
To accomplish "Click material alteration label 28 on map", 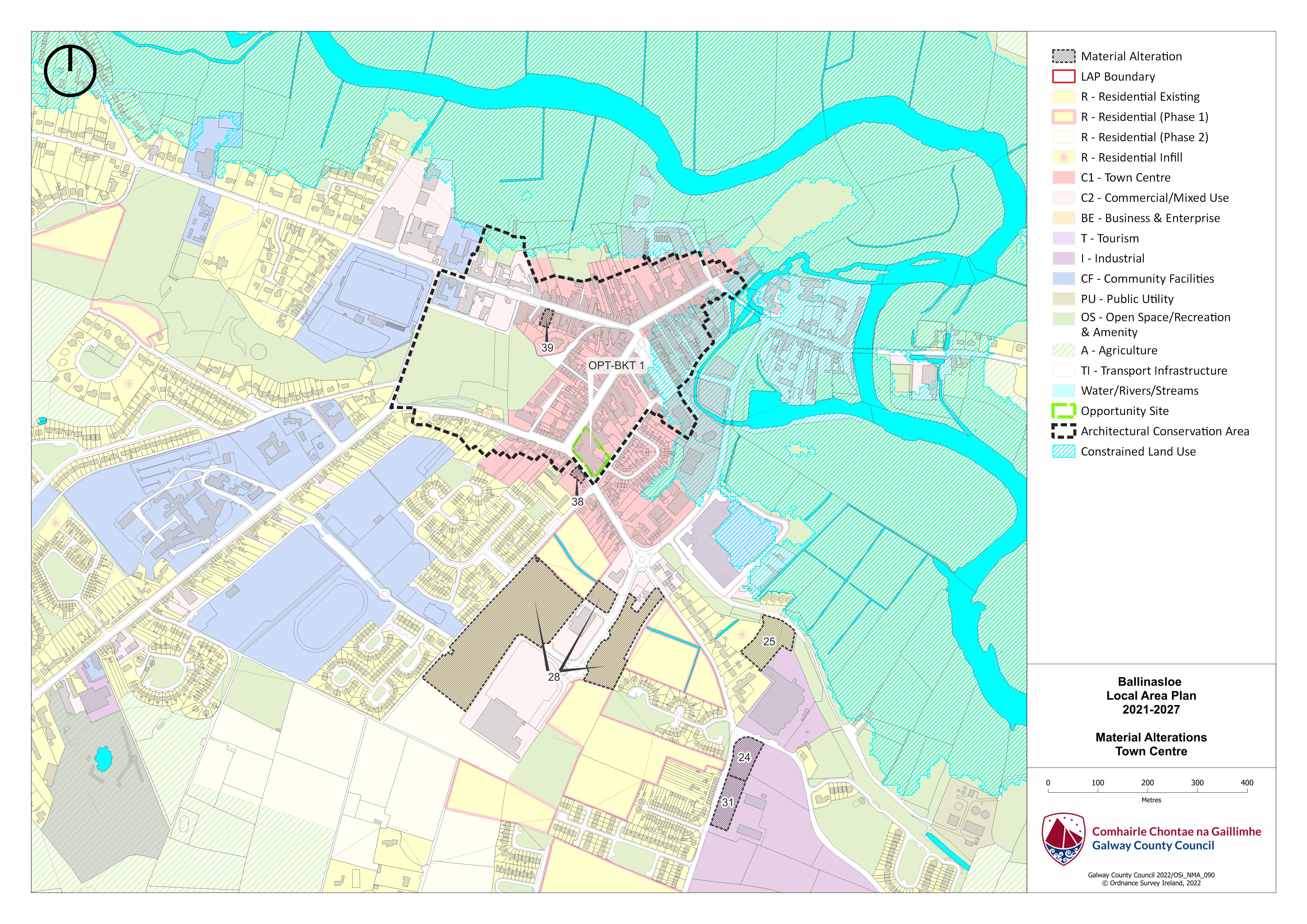I will tap(554, 677).
